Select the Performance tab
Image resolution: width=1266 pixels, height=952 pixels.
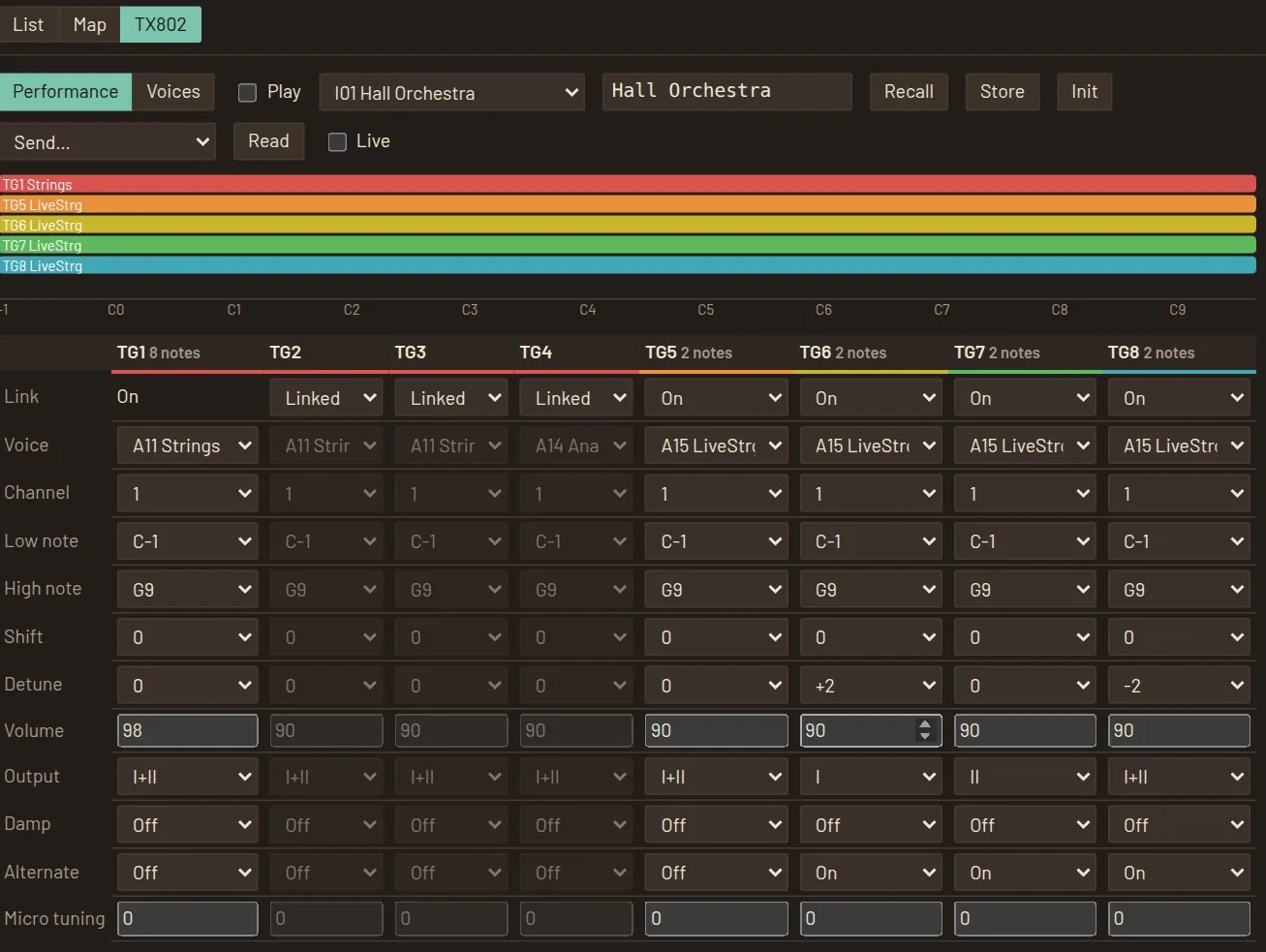click(65, 92)
